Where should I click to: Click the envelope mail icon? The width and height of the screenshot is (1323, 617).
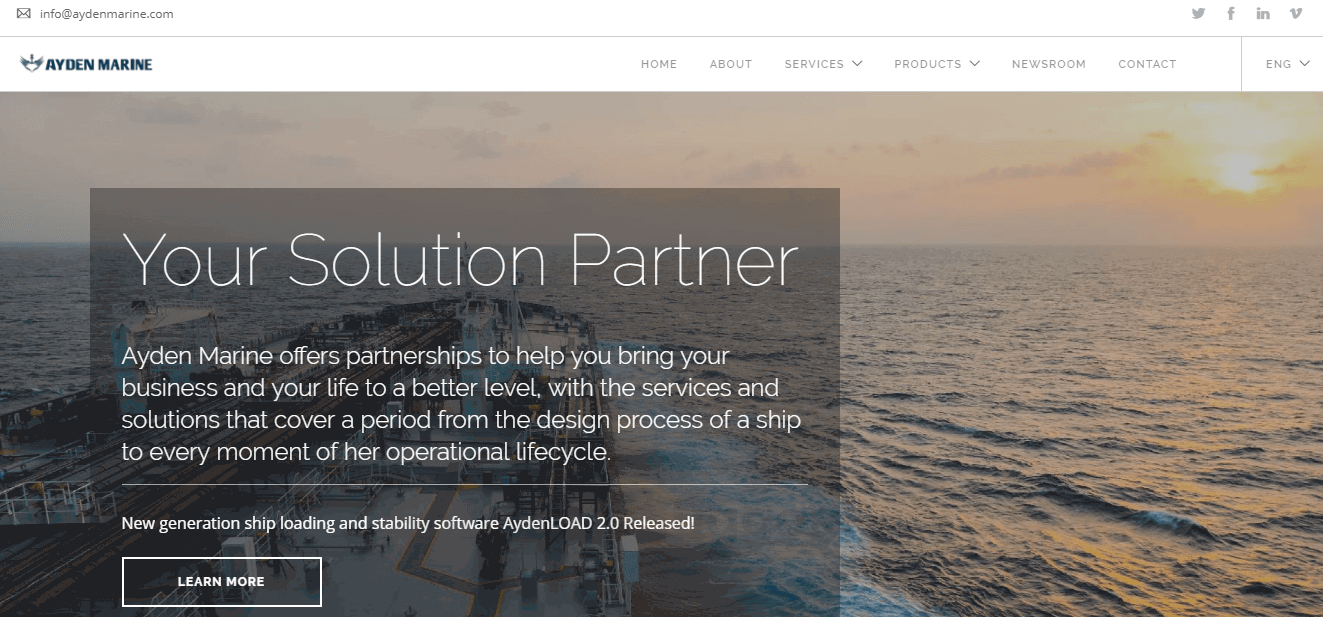coord(24,14)
